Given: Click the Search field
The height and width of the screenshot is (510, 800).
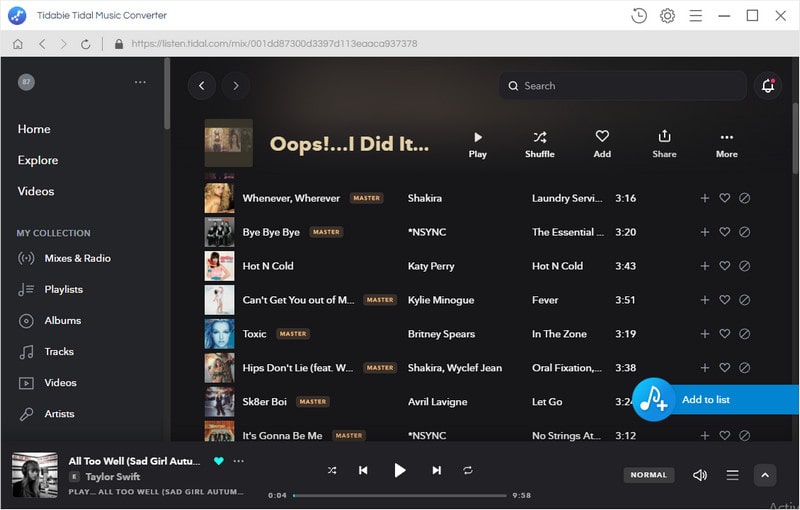Looking at the screenshot, I should pyautogui.click(x=623, y=86).
